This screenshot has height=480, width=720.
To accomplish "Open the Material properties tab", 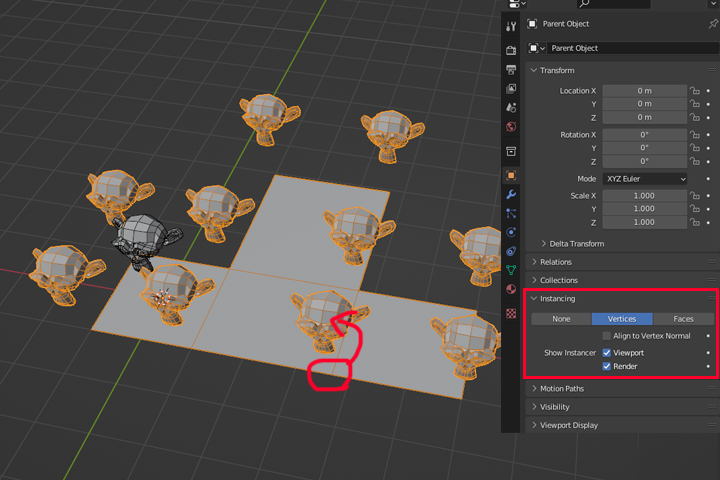I will pyautogui.click(x=511, y=289).
